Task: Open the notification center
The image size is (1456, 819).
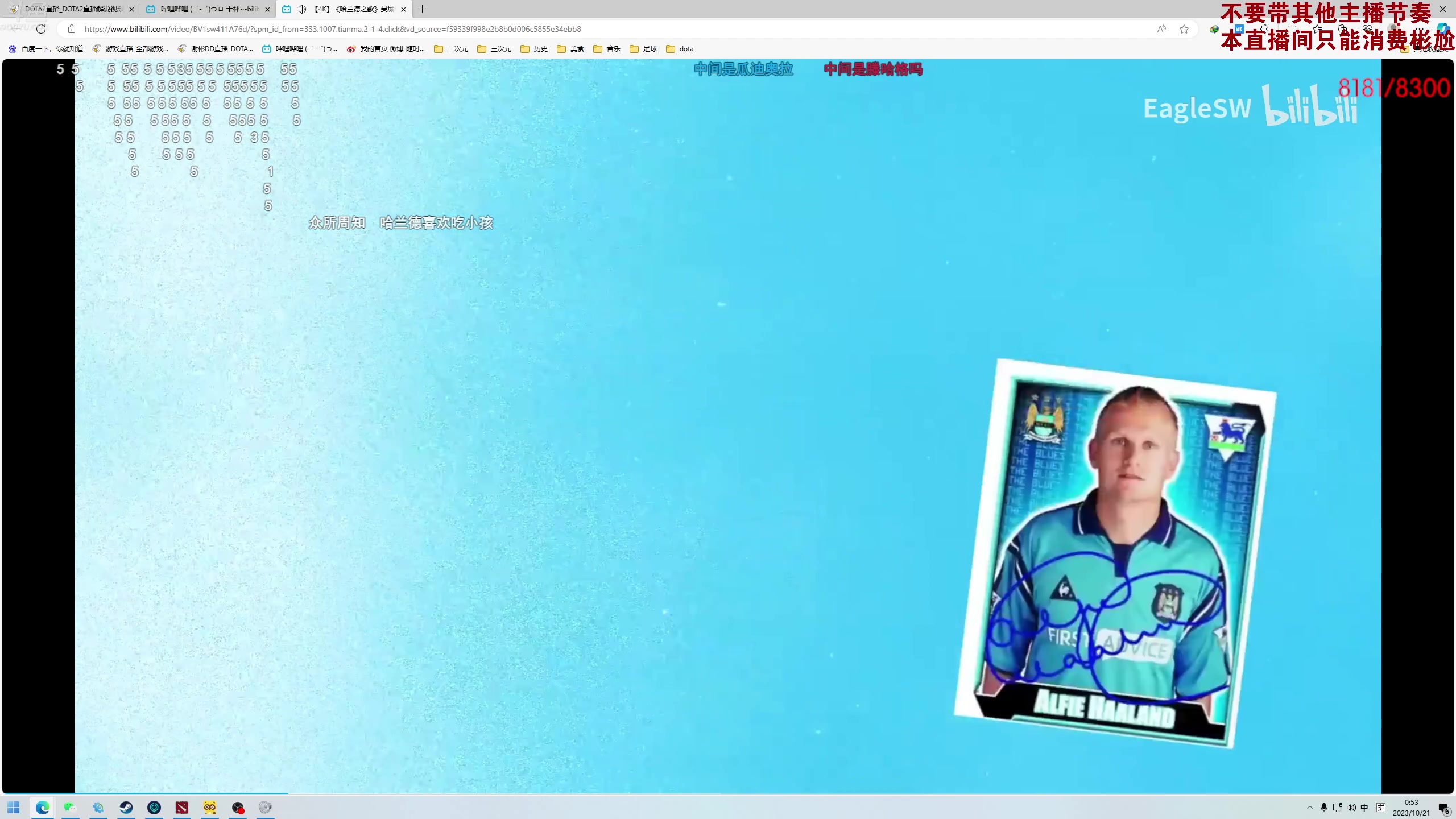Action: 1445,808
